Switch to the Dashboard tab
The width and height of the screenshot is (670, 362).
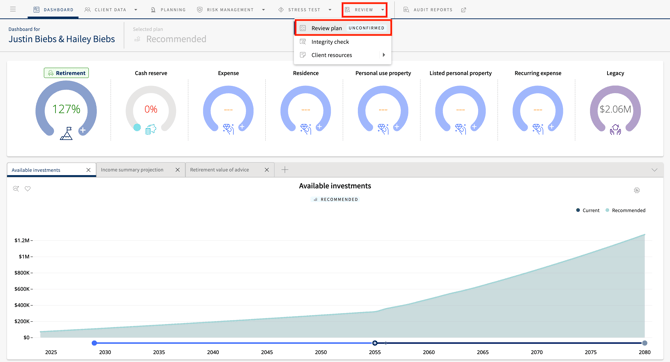coord(53,9)
